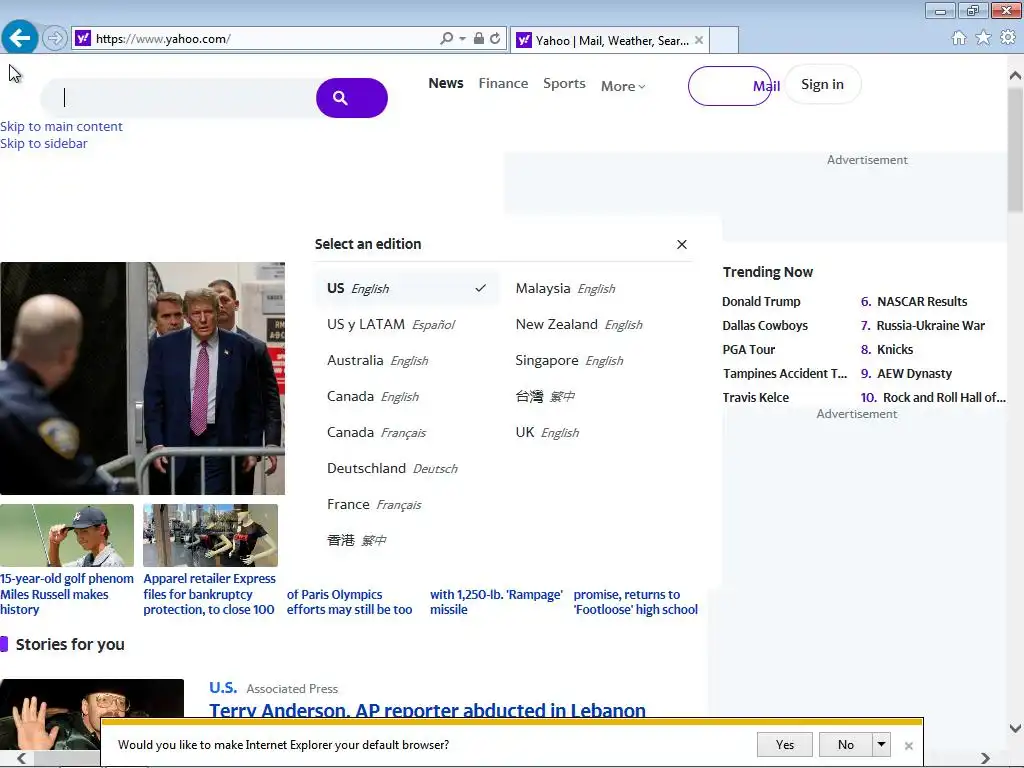1024x768 pixels.
Task: Open the 15-year-old golf phenom headline
Action: click(67, 594)
